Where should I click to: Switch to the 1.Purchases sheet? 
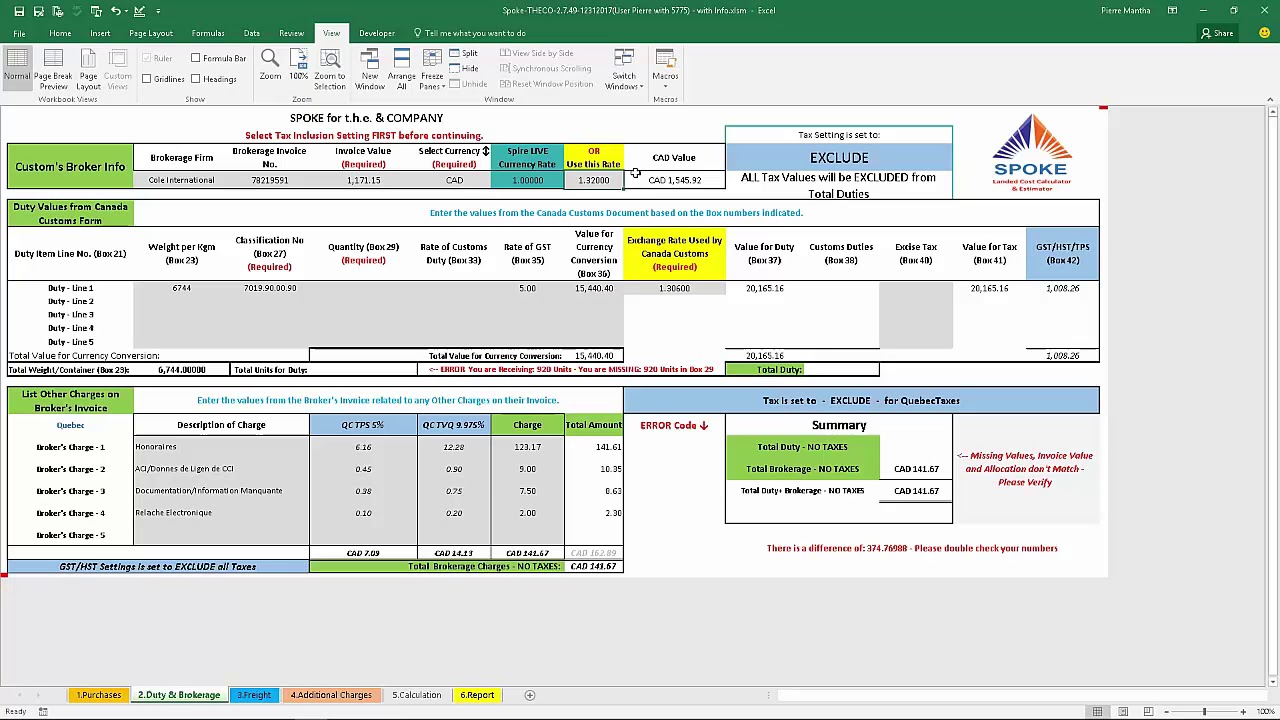99,695
